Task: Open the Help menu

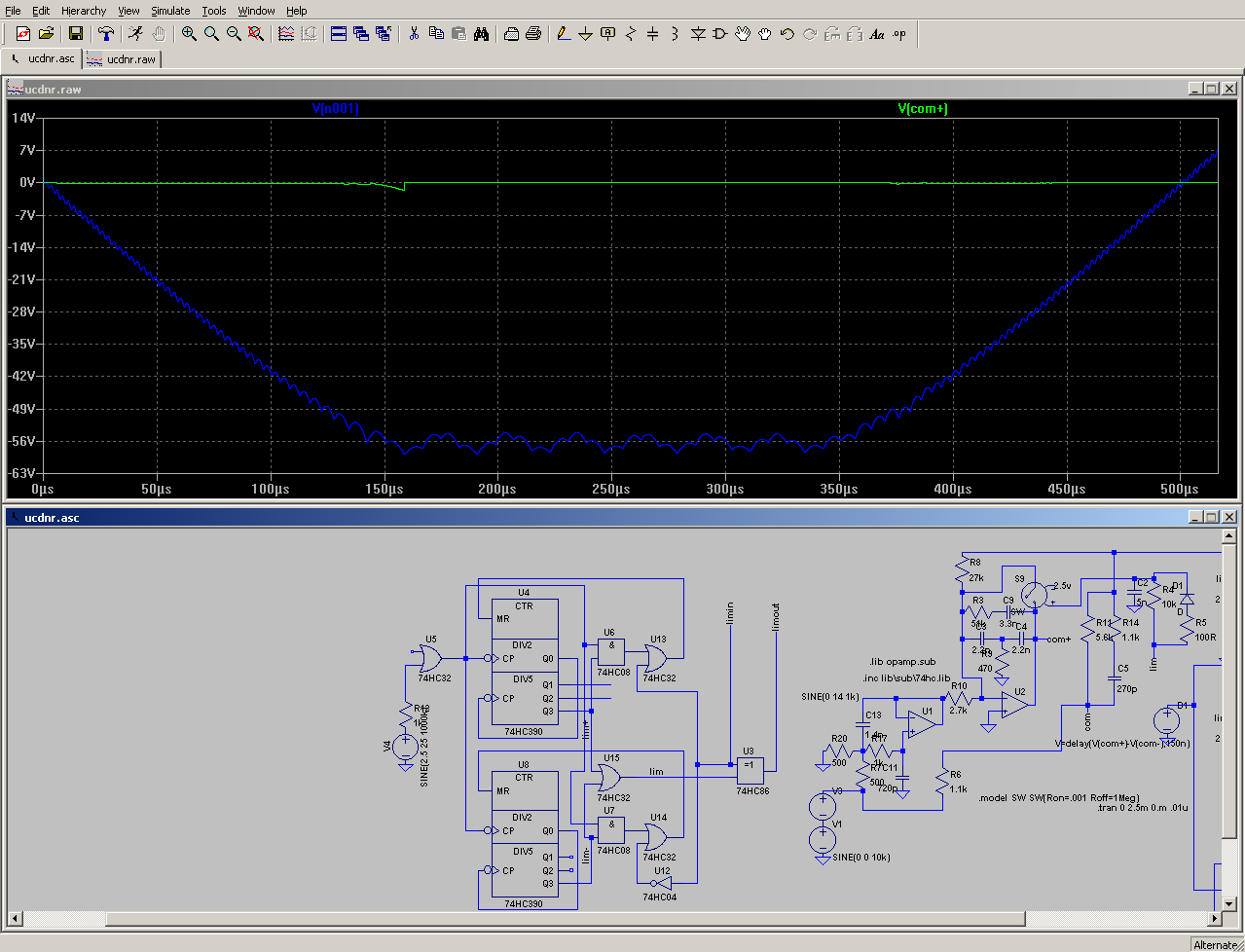Action: [297, 11]
